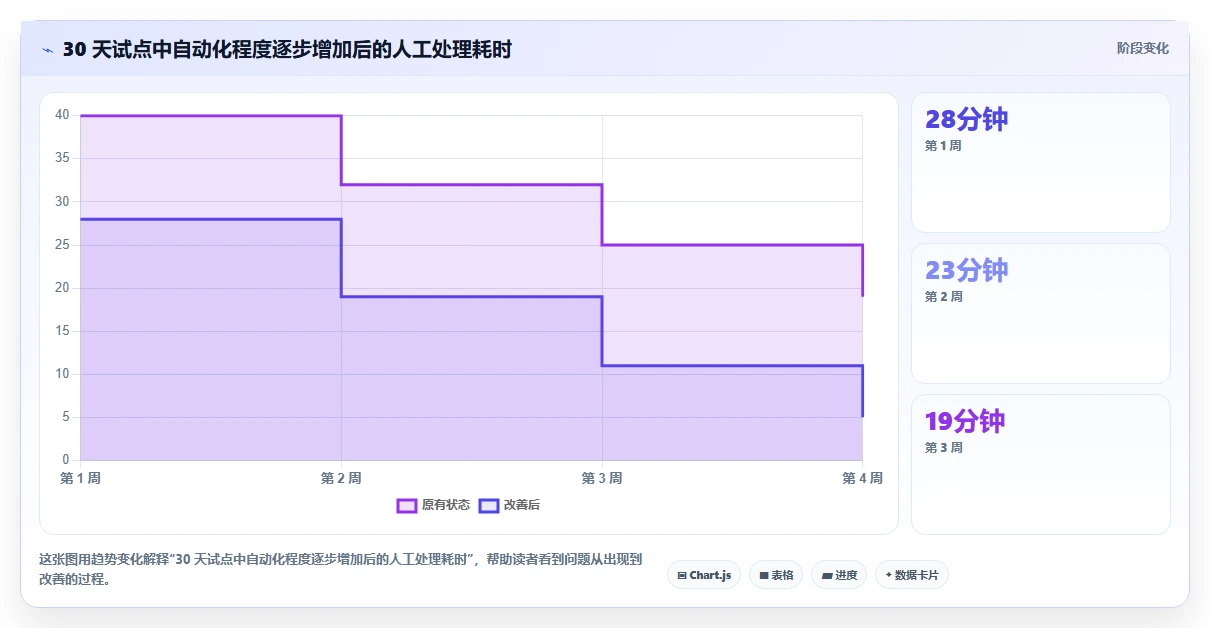
Task: Open the 表格 tag chip
Action: 776,575
